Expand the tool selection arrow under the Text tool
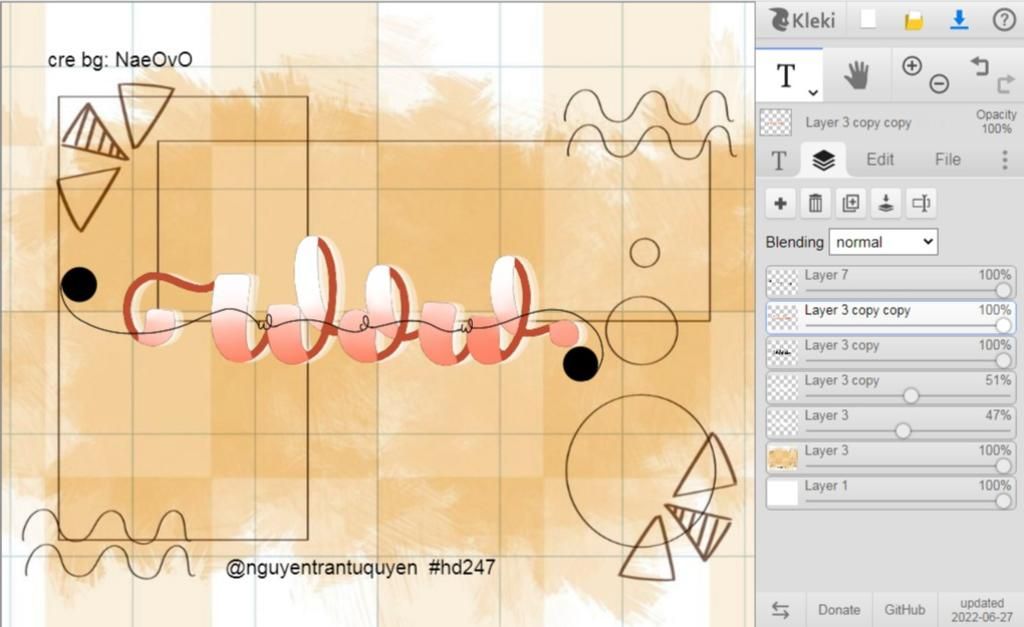The image size is (1024, 627). pos(813,93)
